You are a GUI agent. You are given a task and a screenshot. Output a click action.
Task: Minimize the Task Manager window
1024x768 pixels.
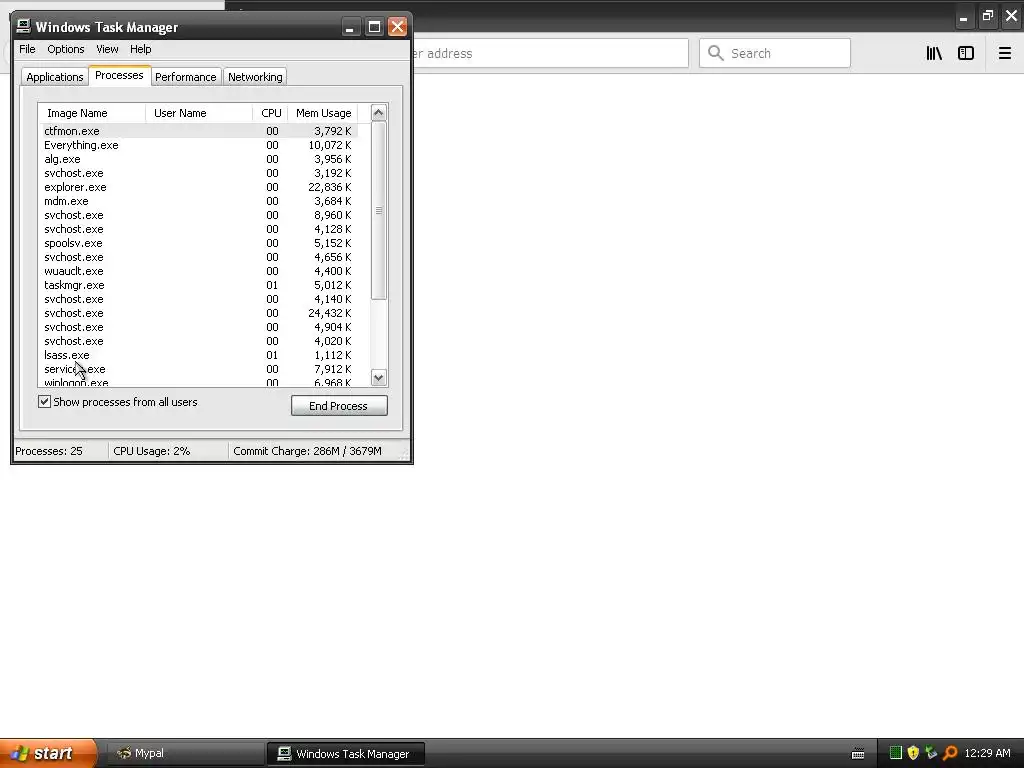(x=350, y=27)
